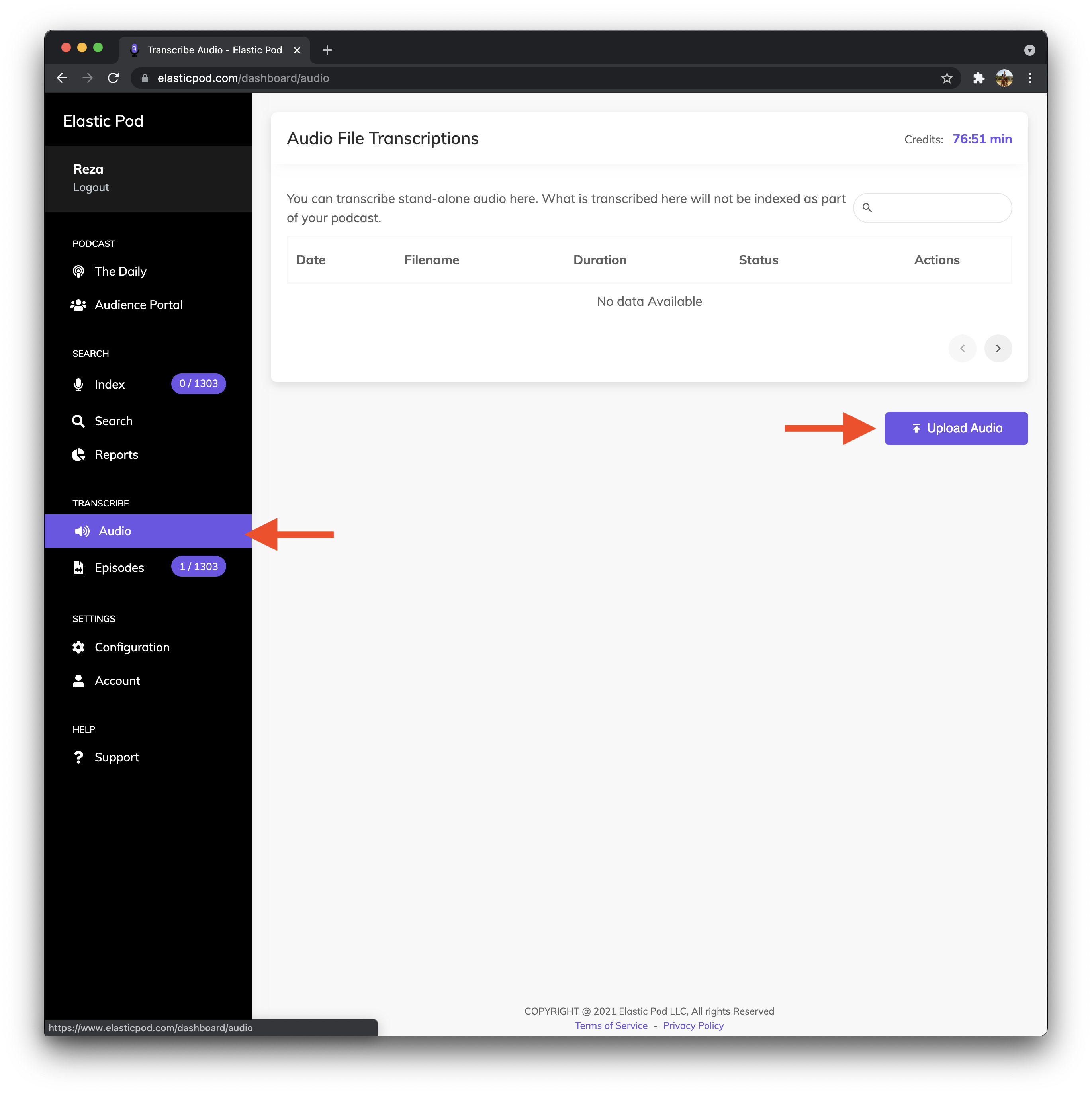
Task: Click the microphone icon beside Index
Action: (x=79, y=384)
